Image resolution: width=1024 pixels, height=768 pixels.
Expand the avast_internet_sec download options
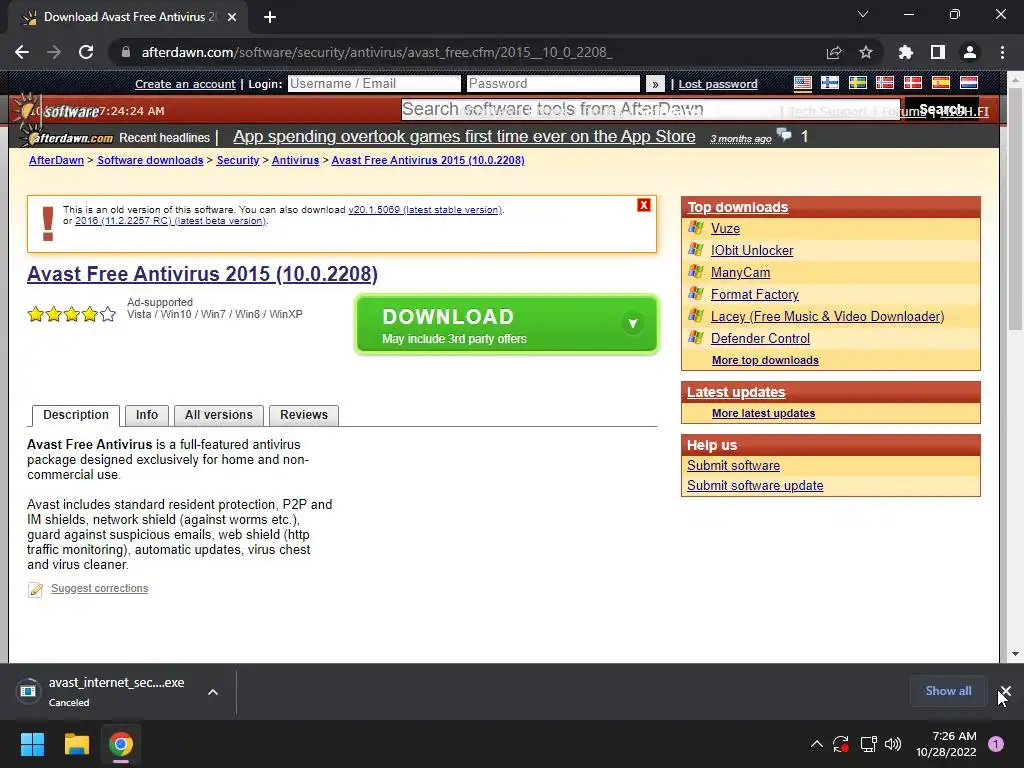(213, 692)
